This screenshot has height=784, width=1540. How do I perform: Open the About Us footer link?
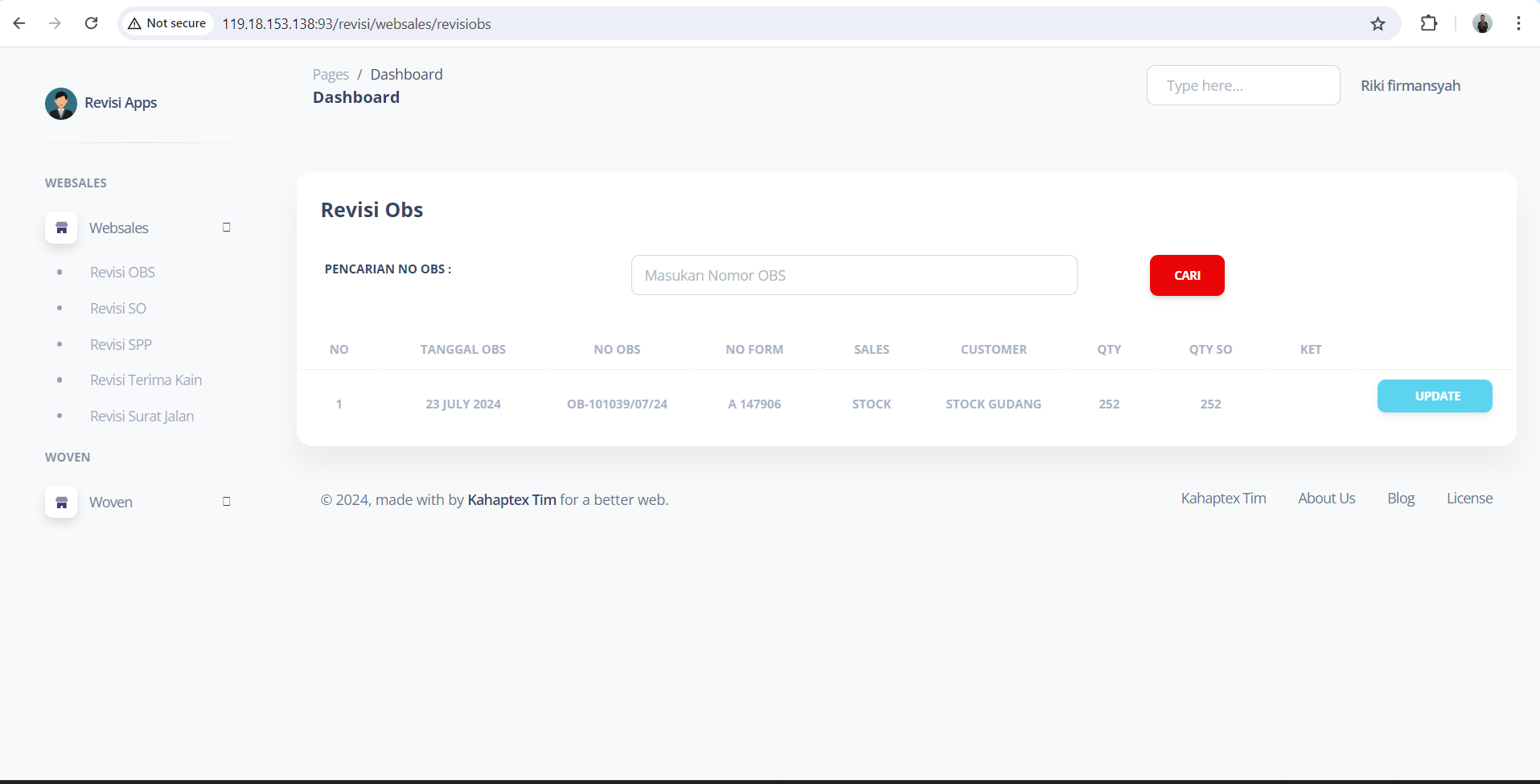click(x=1326, y=499)
